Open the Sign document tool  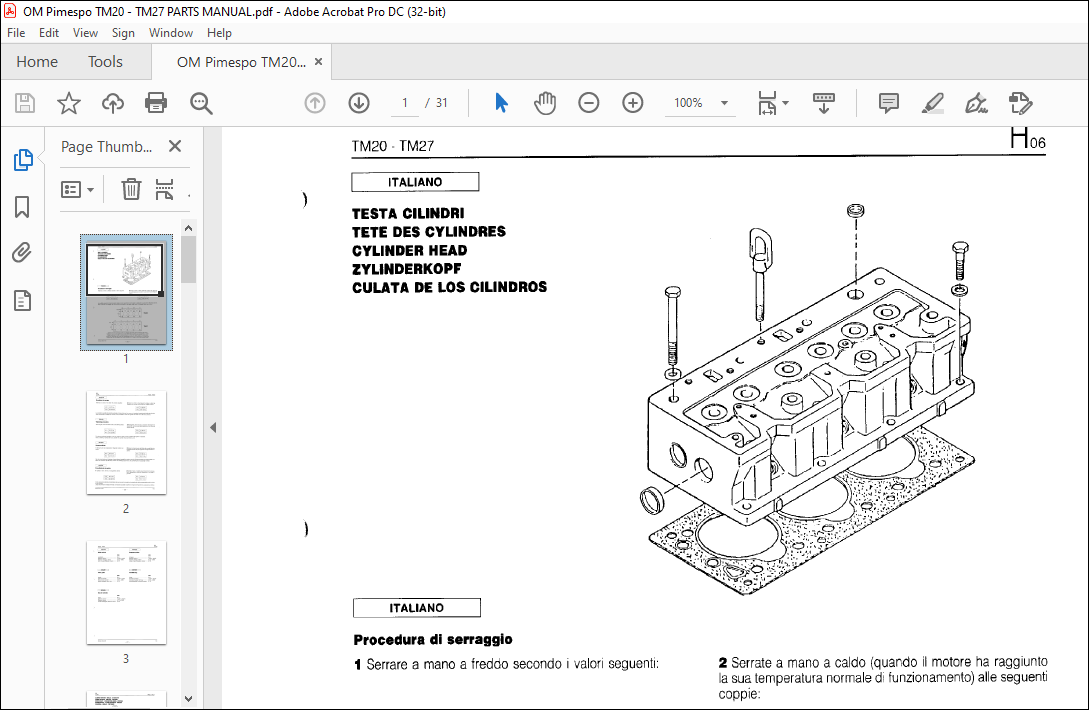coord(976,103)
